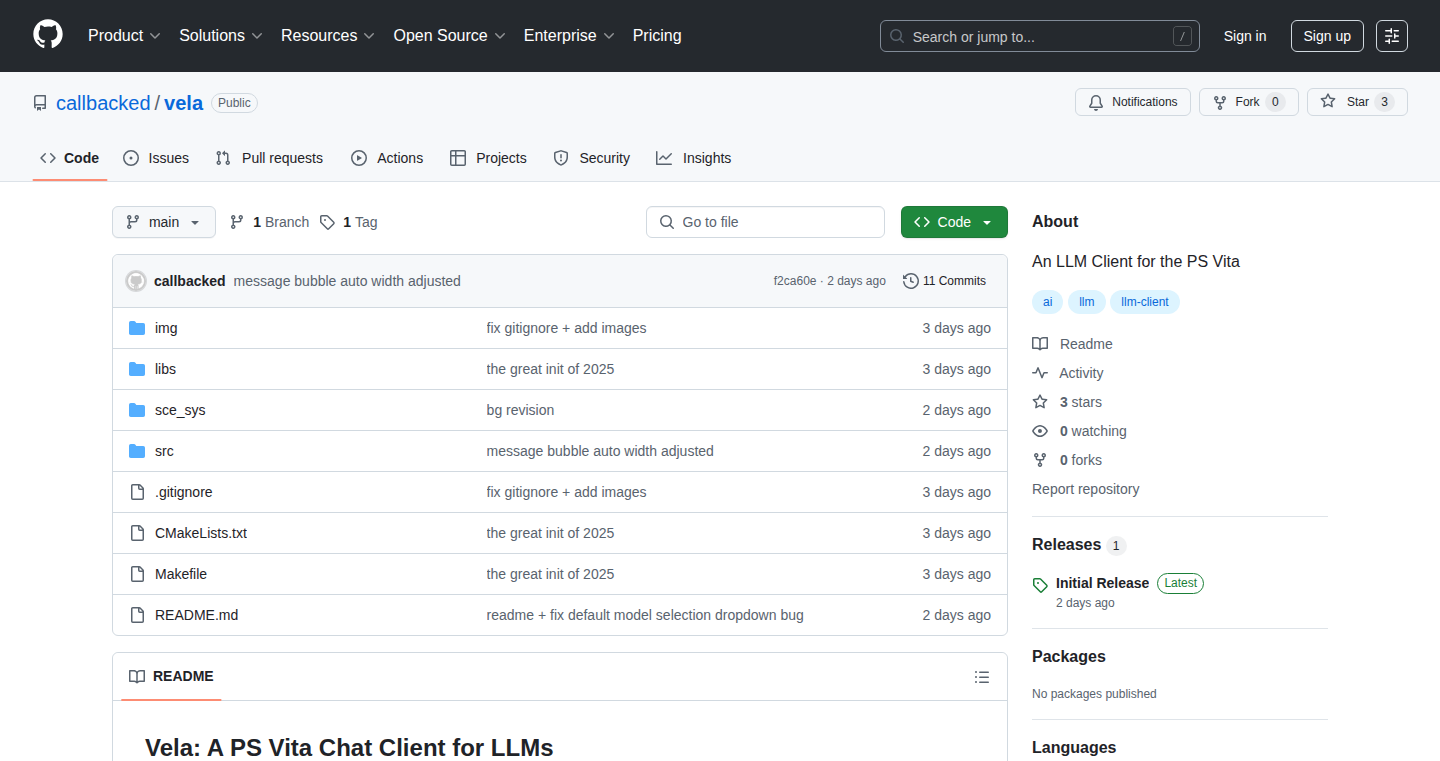The width and height of the screenshot is (1440, 761).
Task: Click the release tag icon near Initial Release
Action: point(1040,585)
